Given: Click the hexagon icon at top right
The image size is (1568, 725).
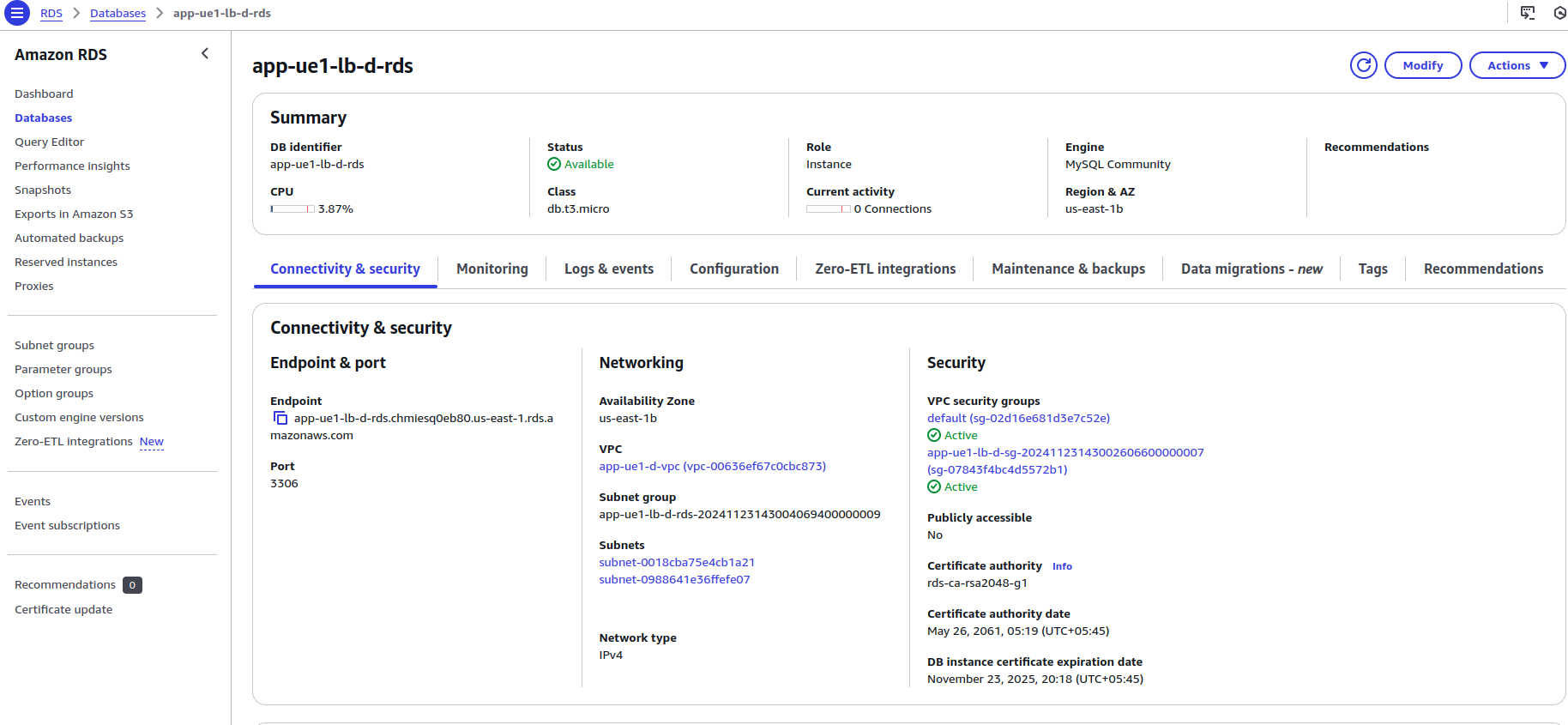Looking at the screenshot, I should click(1559, 13).
